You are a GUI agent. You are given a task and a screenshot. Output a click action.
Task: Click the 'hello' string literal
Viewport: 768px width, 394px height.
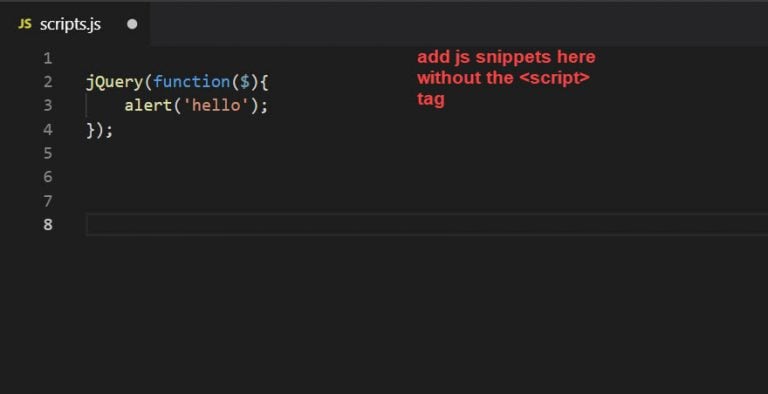point(216,105)
